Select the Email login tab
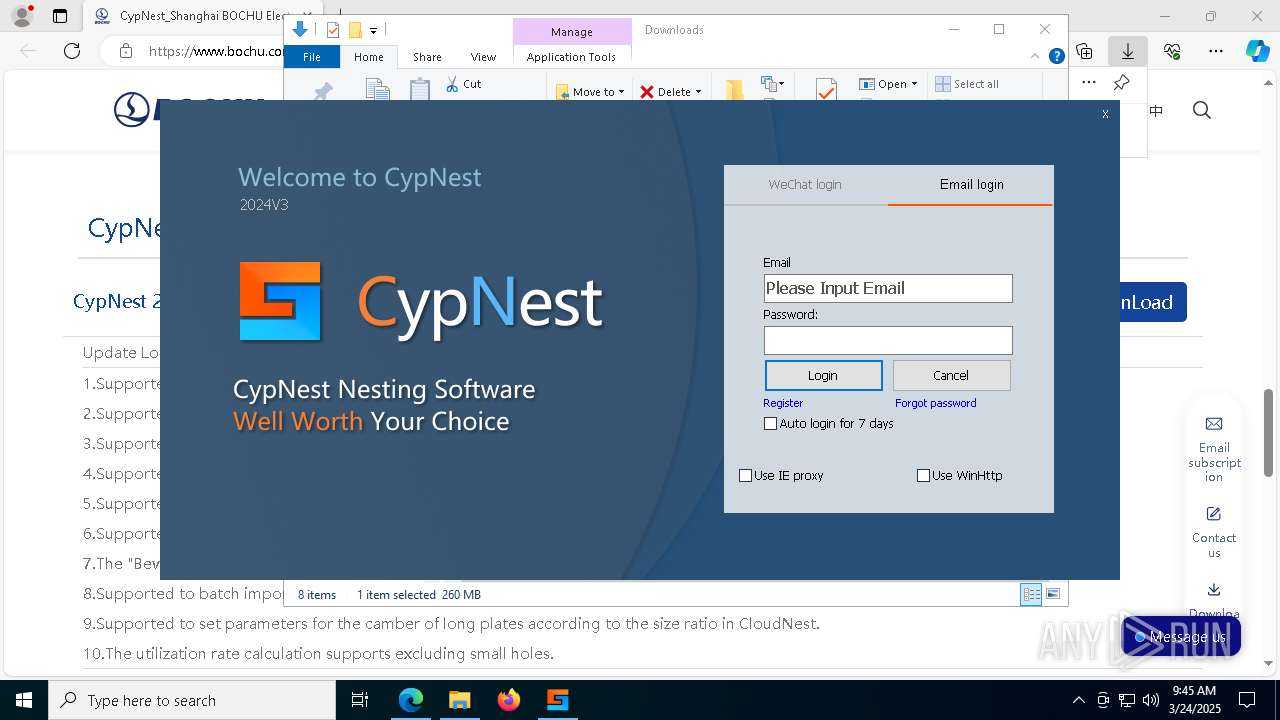Image resolution: width=1280 pixels, height=720 pixels. [x=971, y=185]
